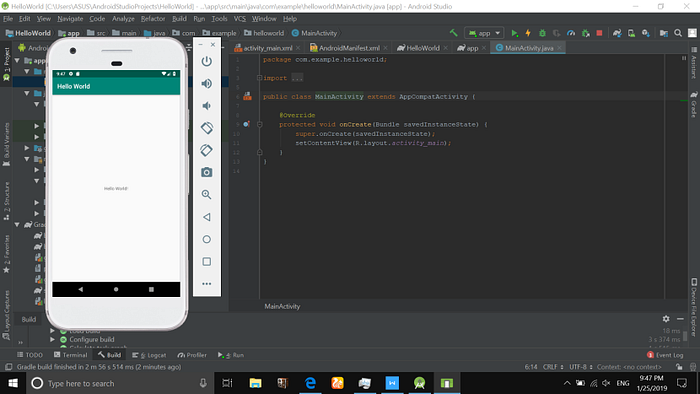Screen dimensions: 700x394
Task: Click the Windows search box
Action: coord(120,383)
